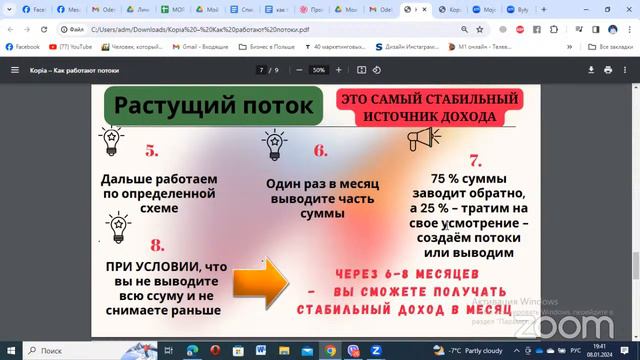Open Opera browser from the taskbar
Image resolution: width=640 pixels, height=360 pixels.
(x=215, y=351)
